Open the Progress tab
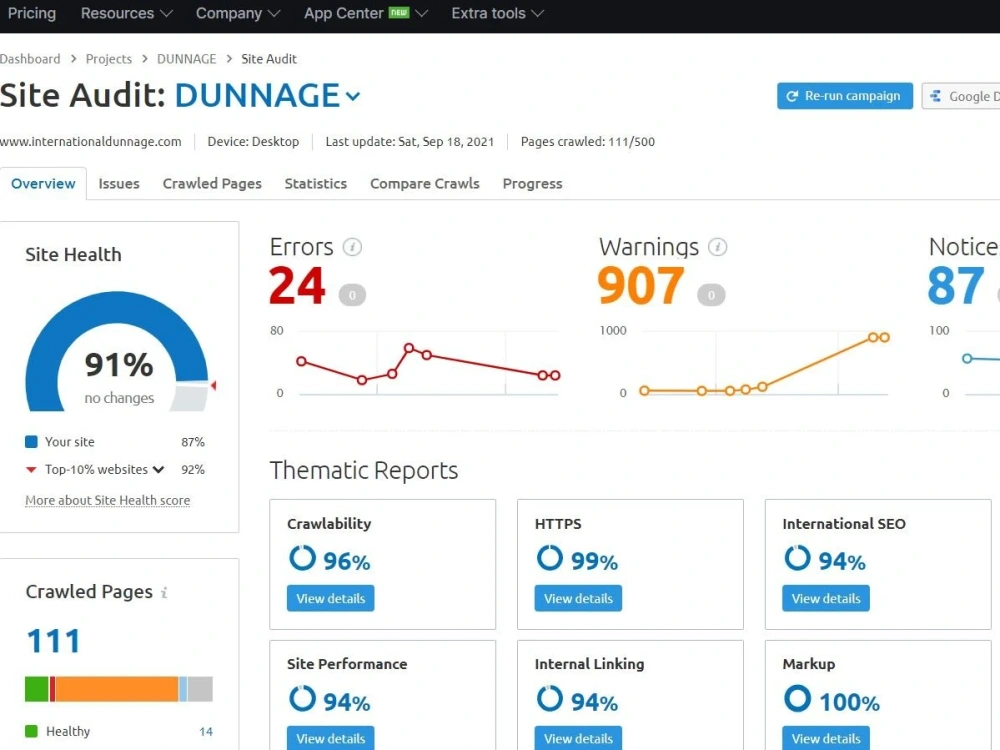 (533, 184)
